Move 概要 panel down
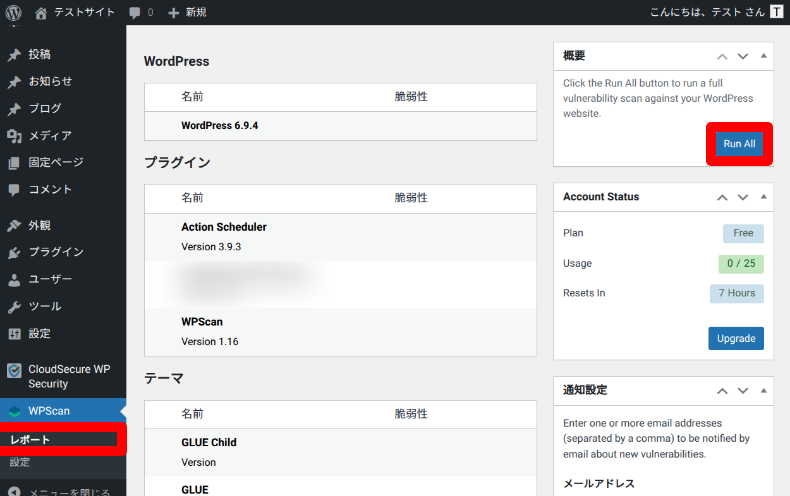The image size is (790, 496). (743, 56)
